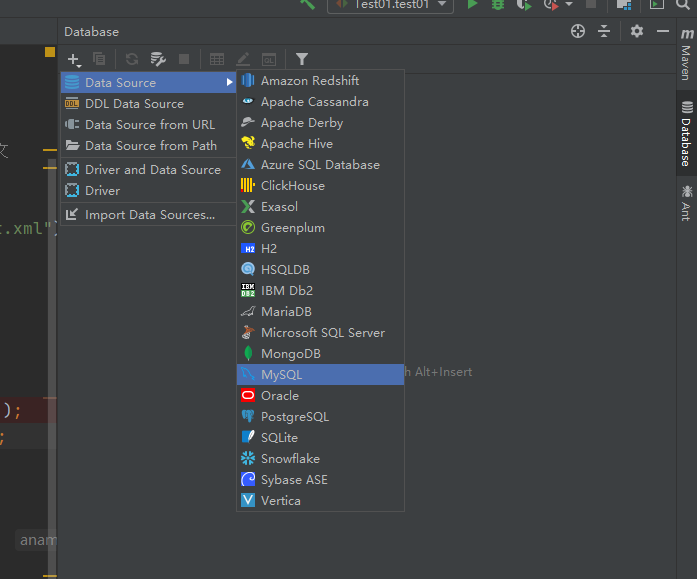
Task: Click Import Data Sources... menu item
Action: coord(148,215)
